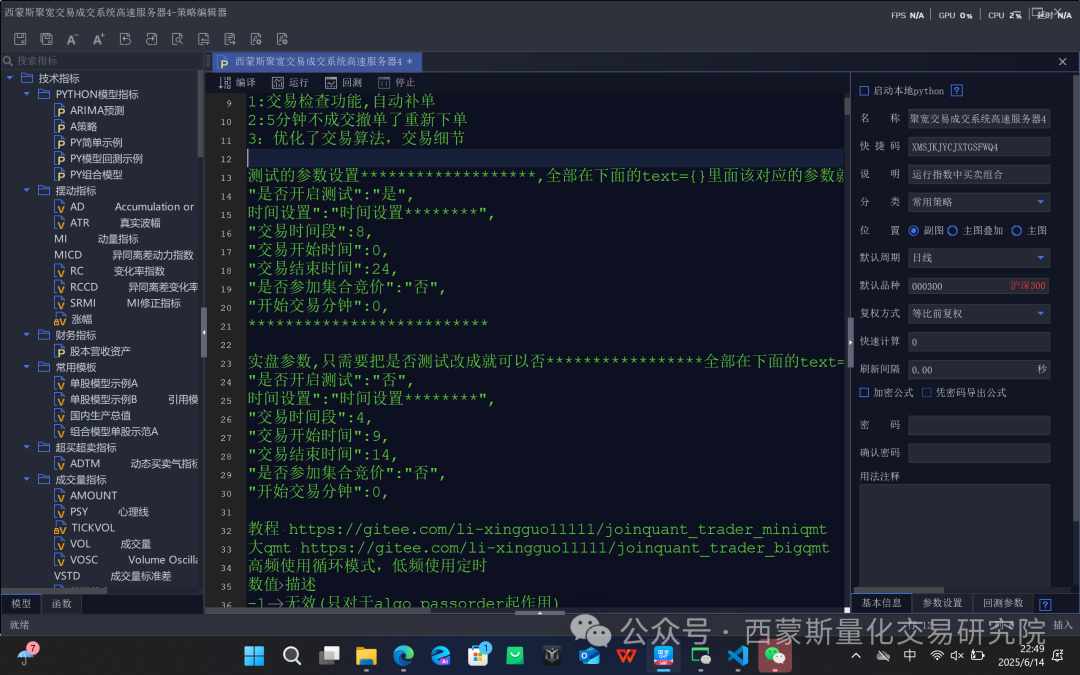Click the 回测 backtest button

pyautogui.click(x=343, y=83)
